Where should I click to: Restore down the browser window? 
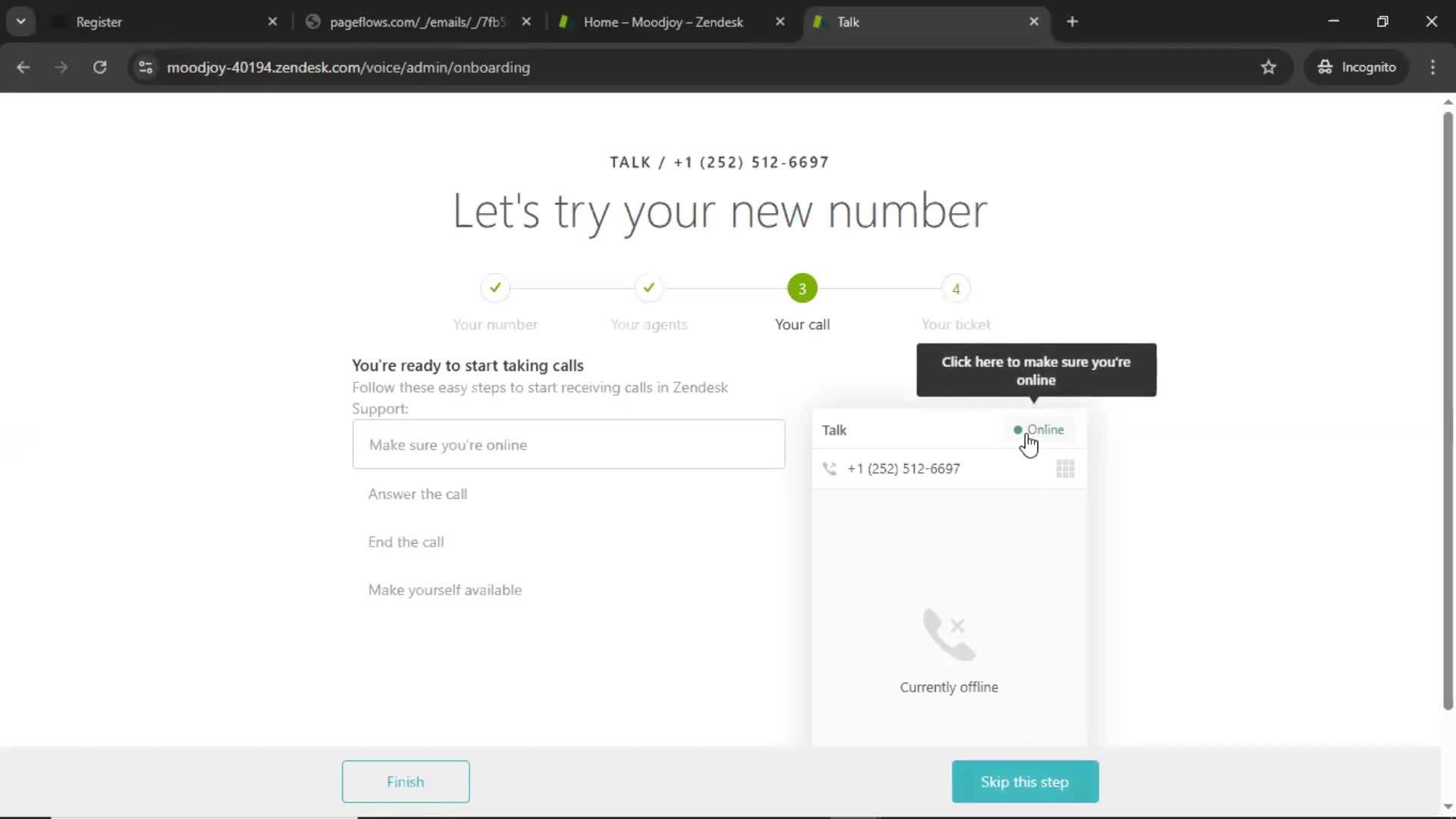(1382, 22)
